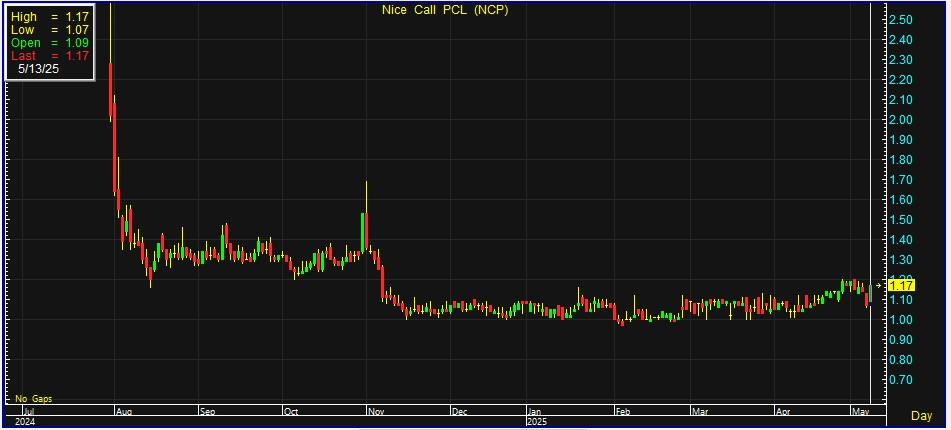Click the High = 1.17 readout

pos(50,17)
